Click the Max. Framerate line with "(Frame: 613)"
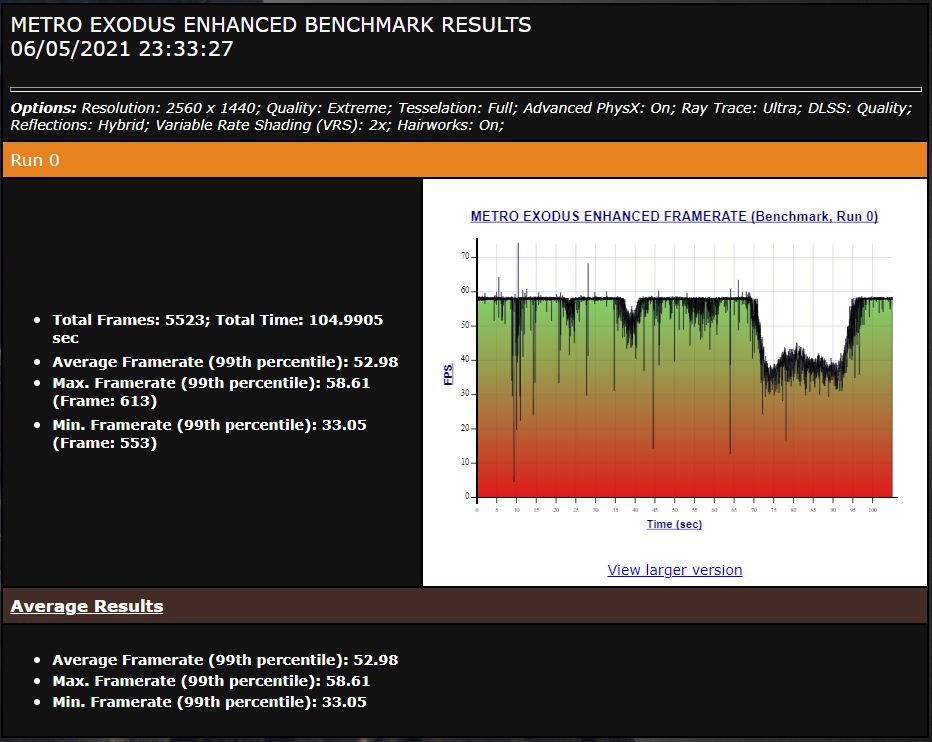 coord(211,392)
